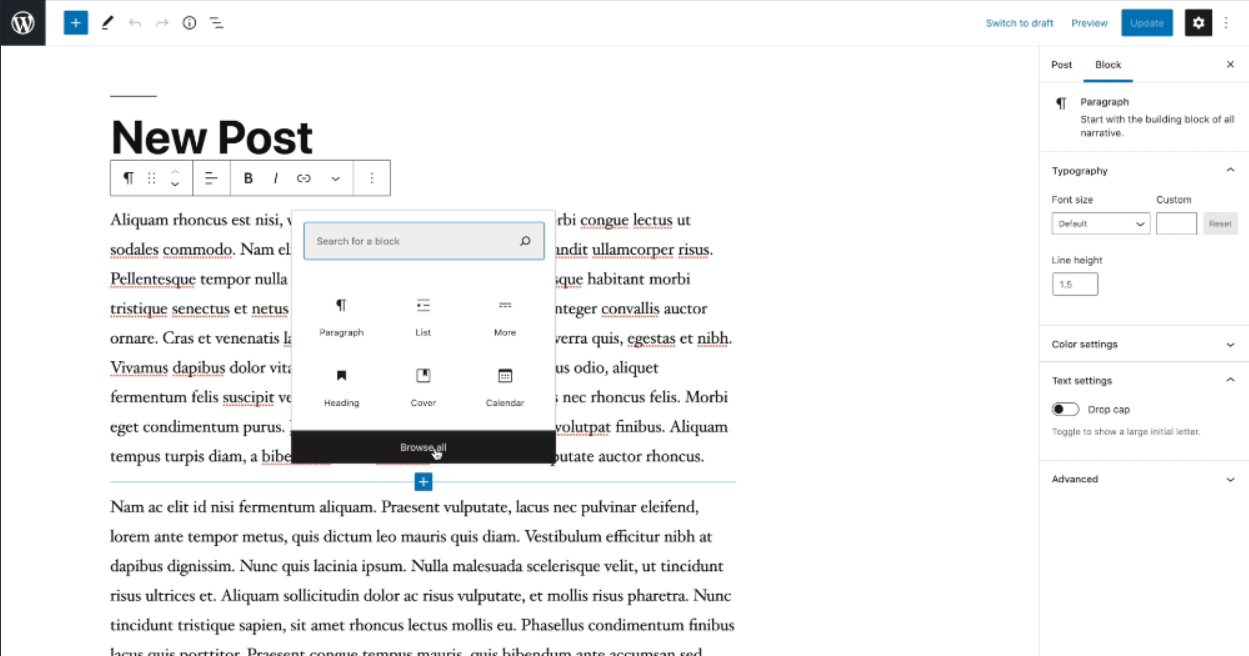1249x656 pixels.
Task: Change block type via paragraph icon
Action: click(x=128, y=178)
